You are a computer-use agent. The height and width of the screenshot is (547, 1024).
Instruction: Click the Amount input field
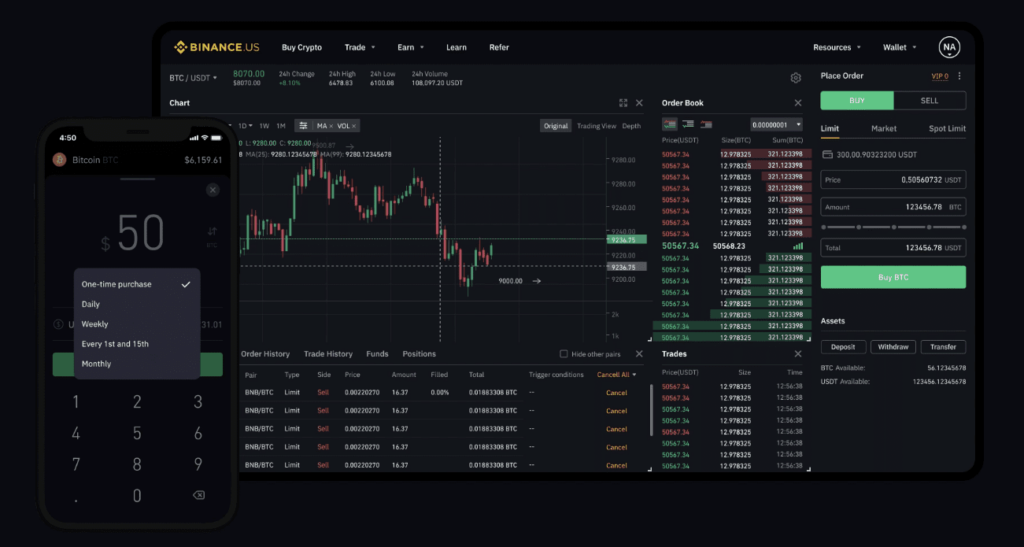(x=893, y=208)
